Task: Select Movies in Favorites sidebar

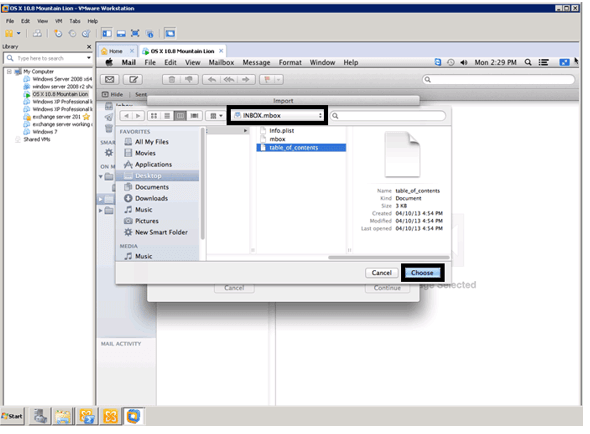Action: 145,153
